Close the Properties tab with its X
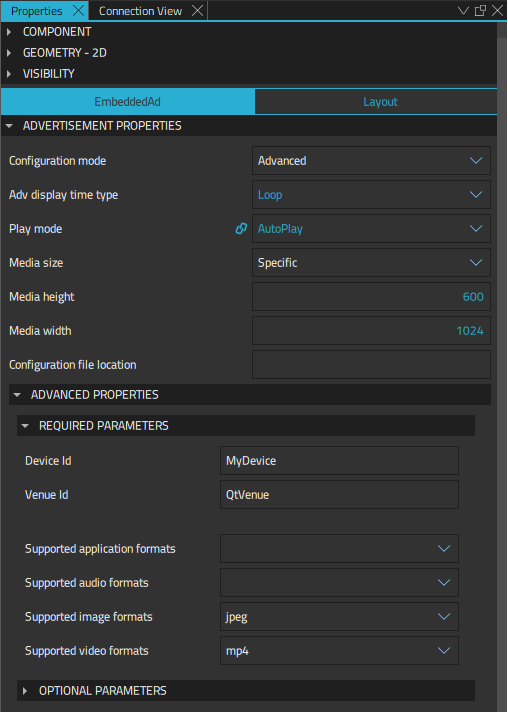508x712 pixels. (x=79, y=11)
